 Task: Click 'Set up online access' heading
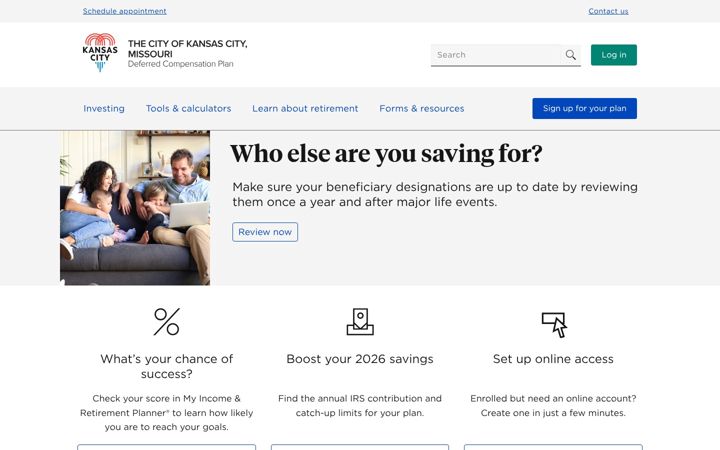553,359
